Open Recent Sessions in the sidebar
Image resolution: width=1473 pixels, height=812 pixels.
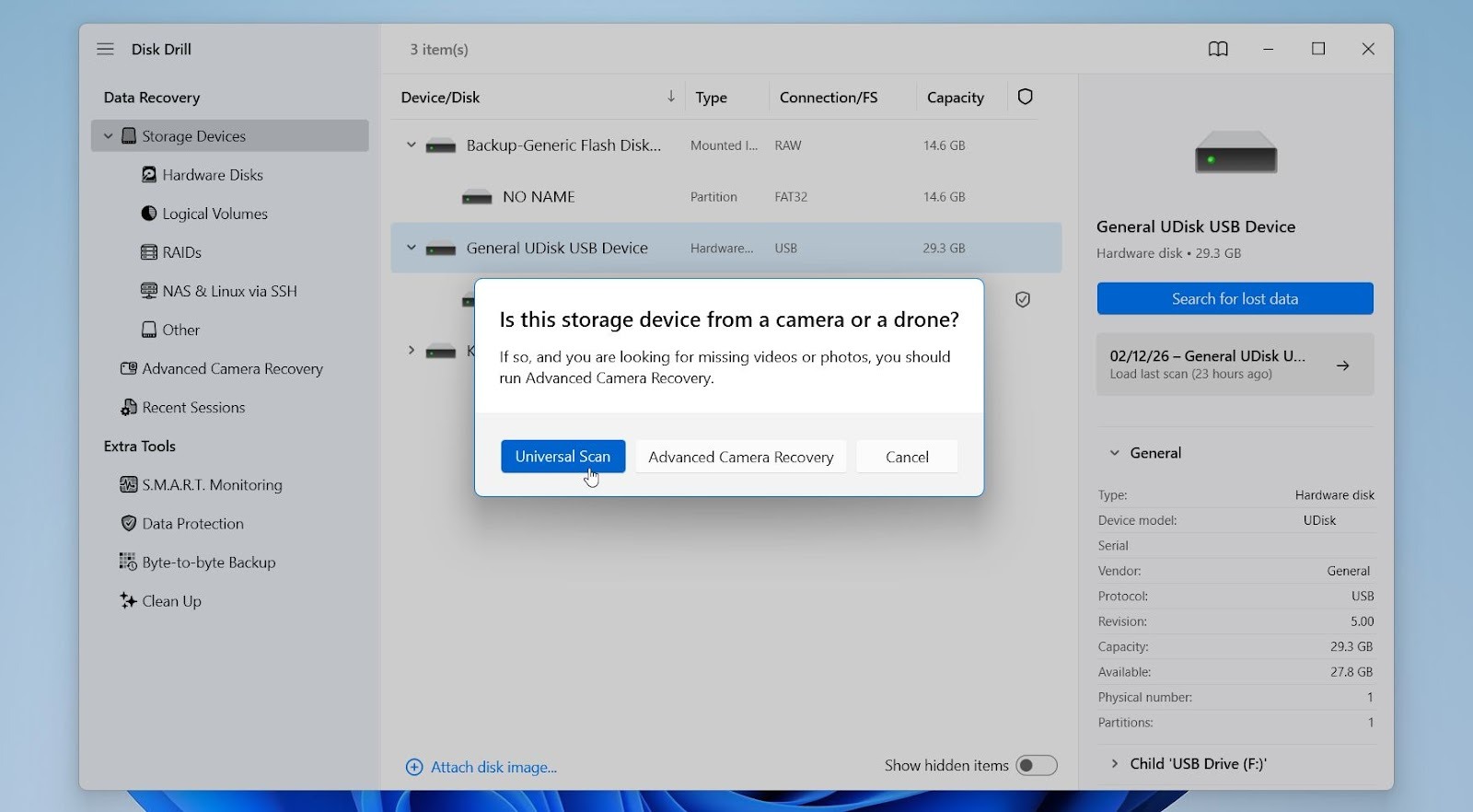[193, 407]
